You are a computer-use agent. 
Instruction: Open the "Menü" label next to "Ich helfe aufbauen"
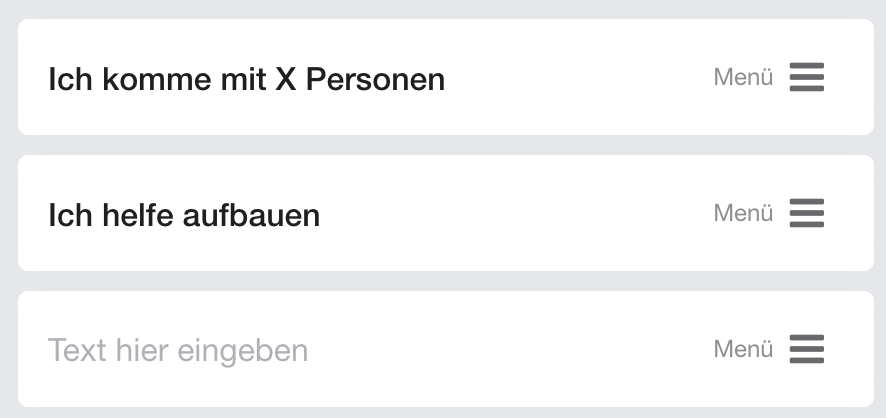coord(743,213)
